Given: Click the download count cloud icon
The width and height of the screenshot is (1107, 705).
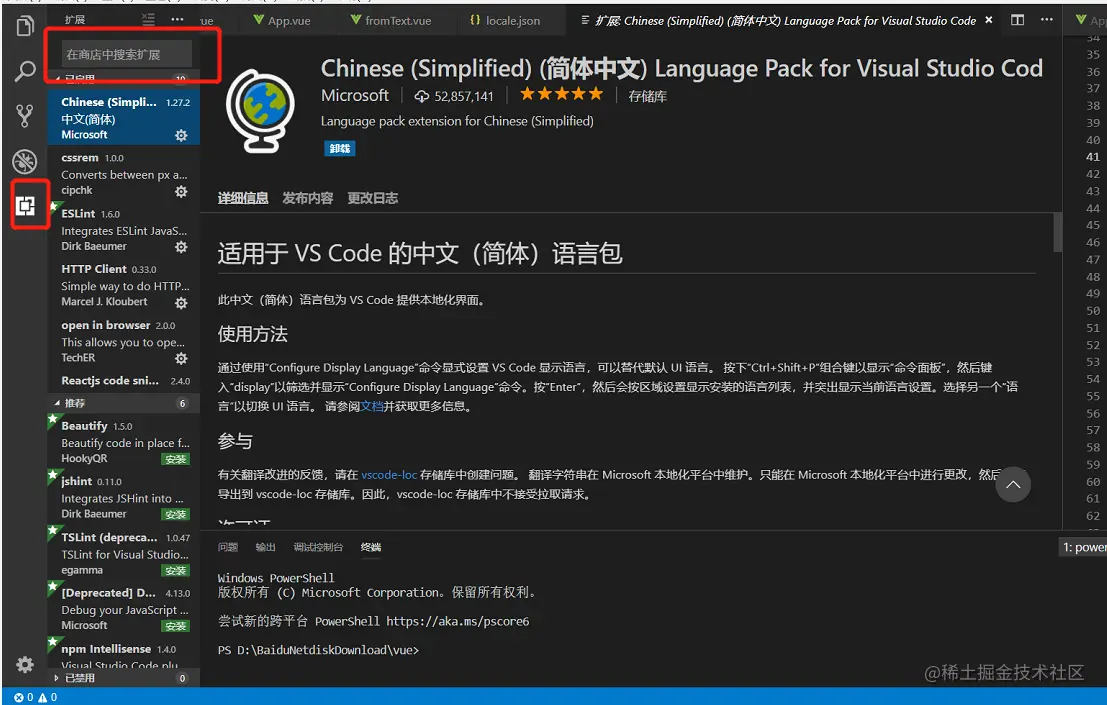Looking at the screenshot, I should coord(421,96).
